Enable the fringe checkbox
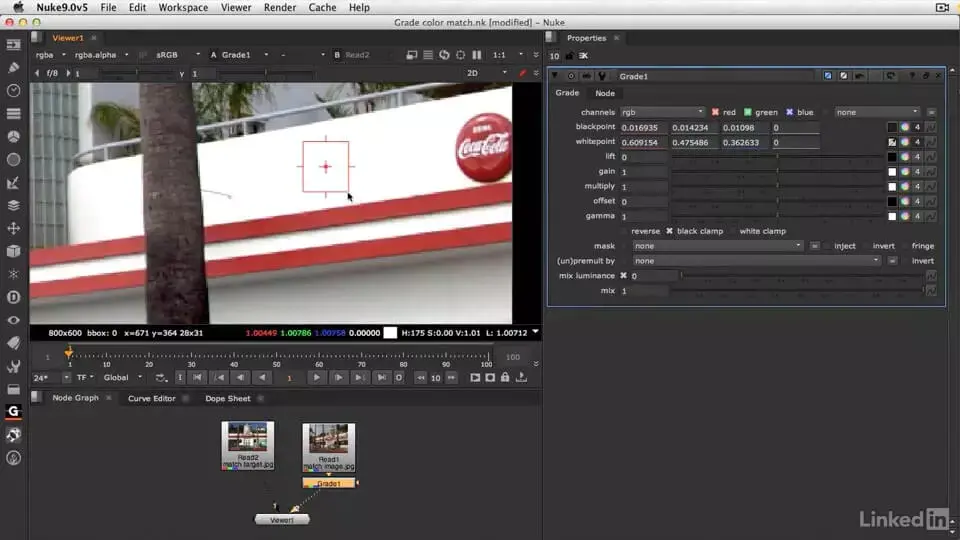960x540 pixels. tap(904, 246)
